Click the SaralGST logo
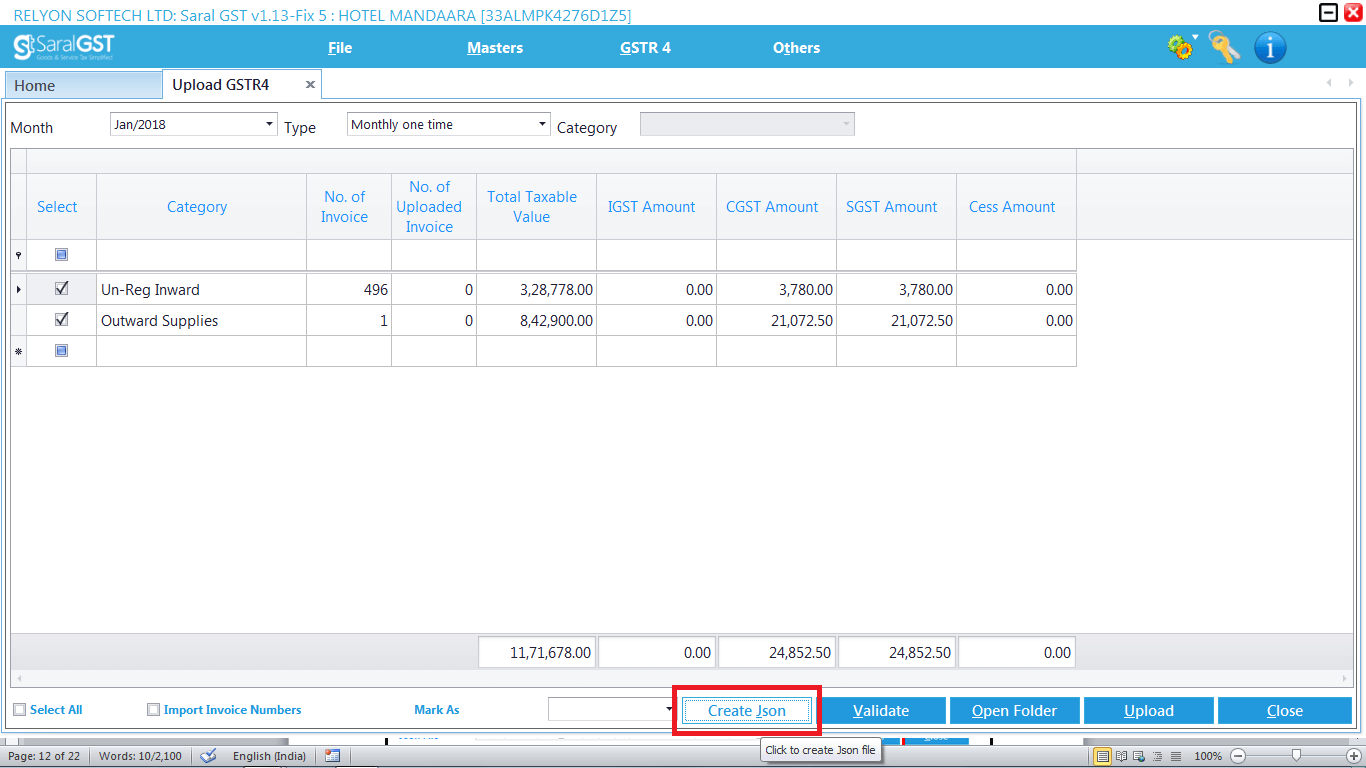The image size is (1366, 768). (64, 47)
